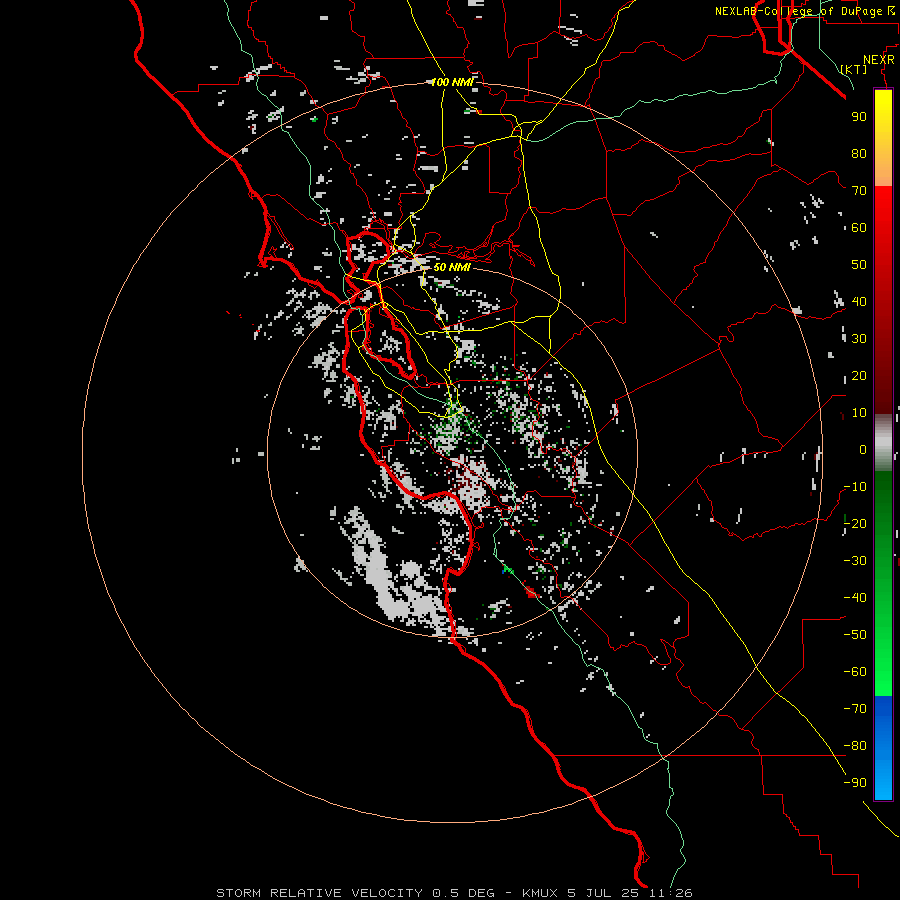Screen dimensions: 900x900
Task: Pick the blue segment of the color bar
Action: (x=883, y=748)
